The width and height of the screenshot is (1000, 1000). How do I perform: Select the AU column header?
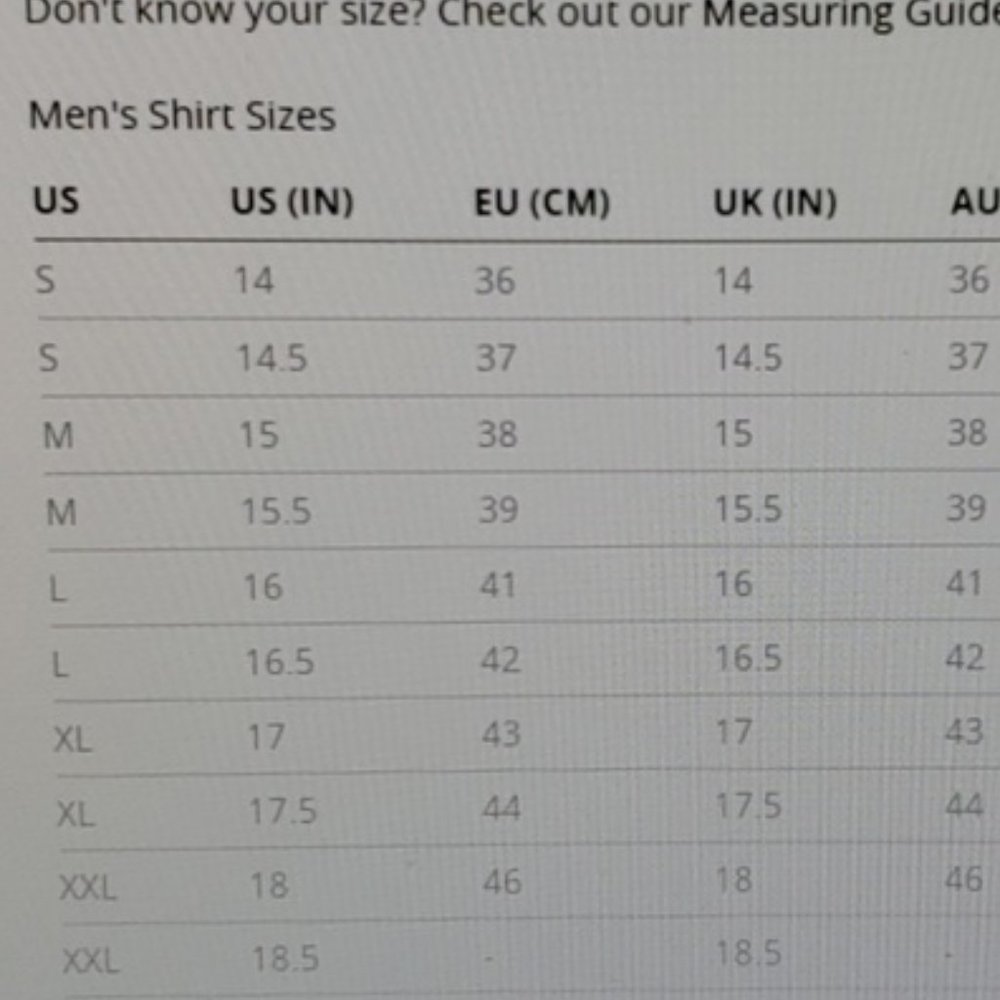[974, 202]
